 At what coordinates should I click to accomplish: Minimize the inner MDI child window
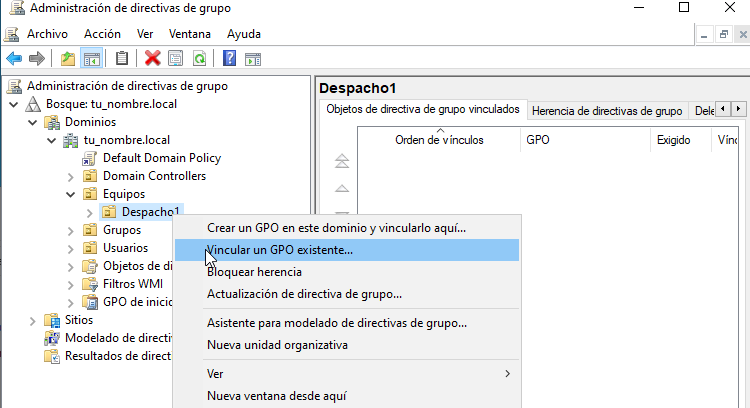click(x=704, y=34)
